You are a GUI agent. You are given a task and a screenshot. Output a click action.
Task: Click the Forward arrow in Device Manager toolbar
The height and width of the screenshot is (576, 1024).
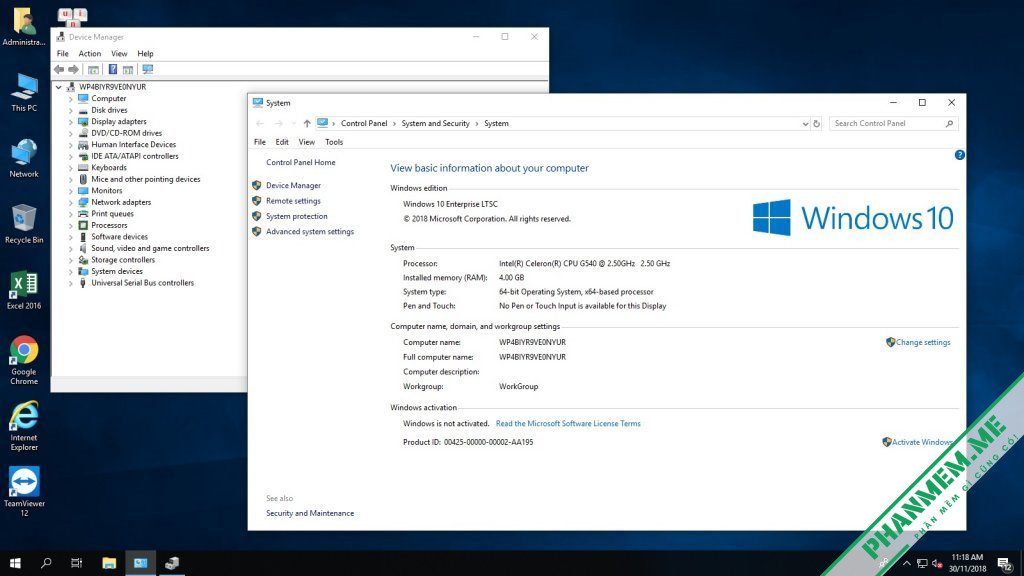coord(73,69)
